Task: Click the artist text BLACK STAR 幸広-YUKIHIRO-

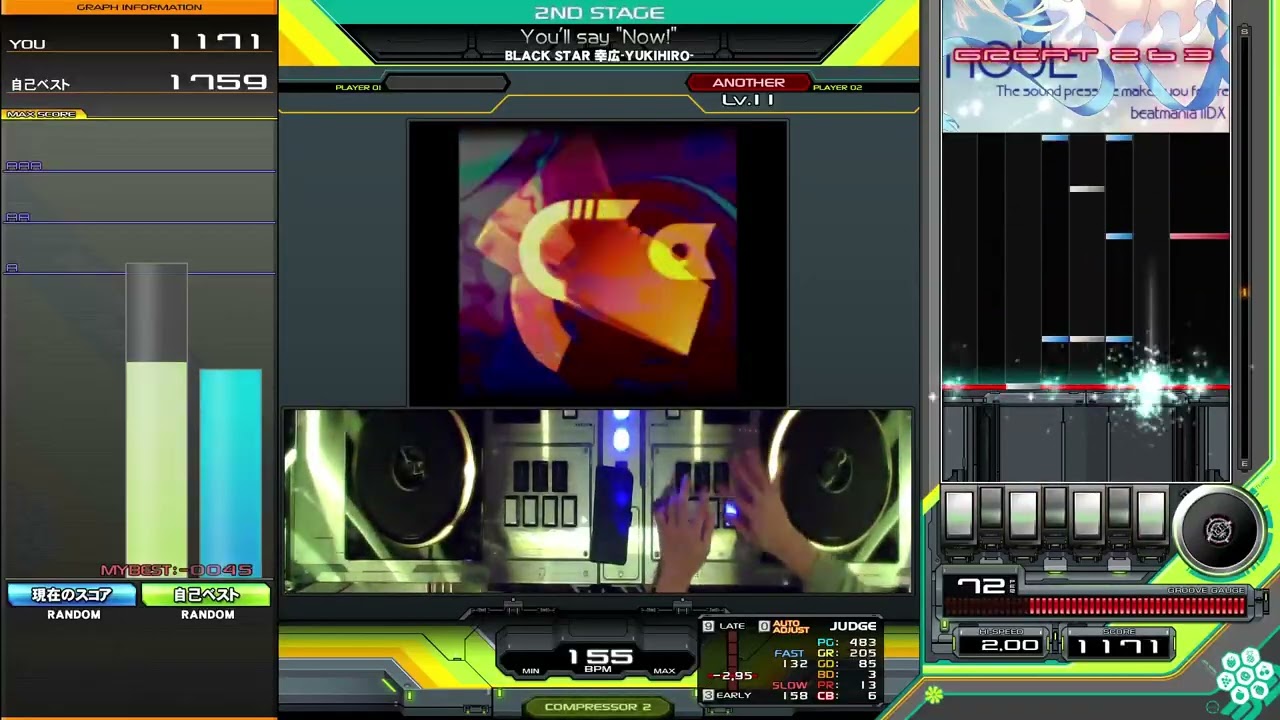Action: [x=598, y=56]
